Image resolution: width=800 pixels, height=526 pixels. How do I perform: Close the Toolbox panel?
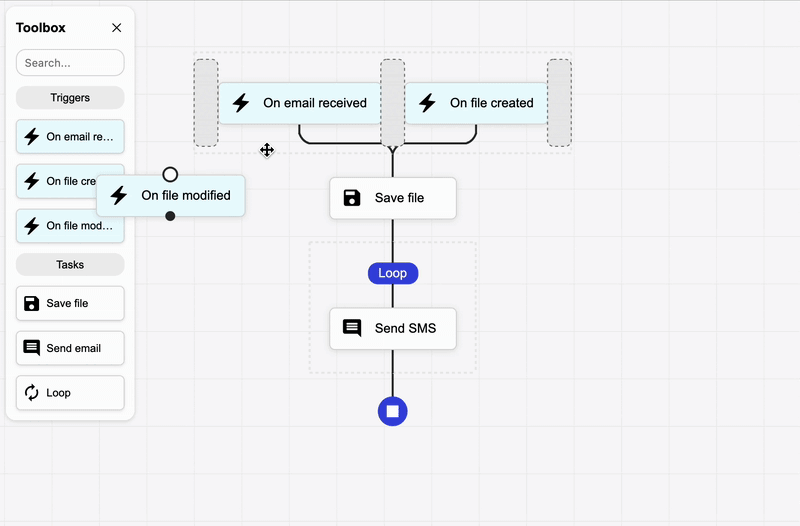point(116,28)
